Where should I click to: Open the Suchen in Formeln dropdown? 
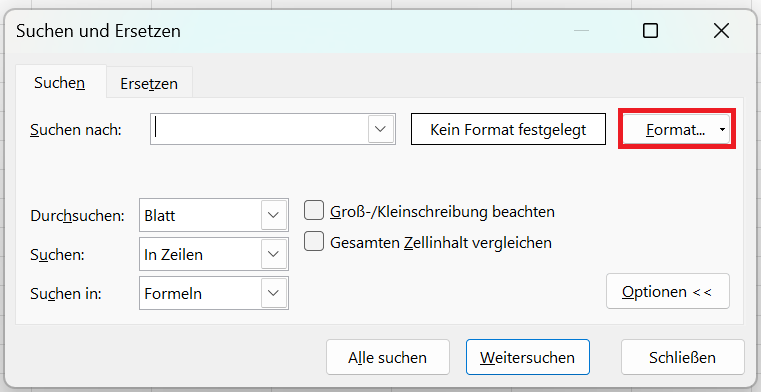click(214, 293)
